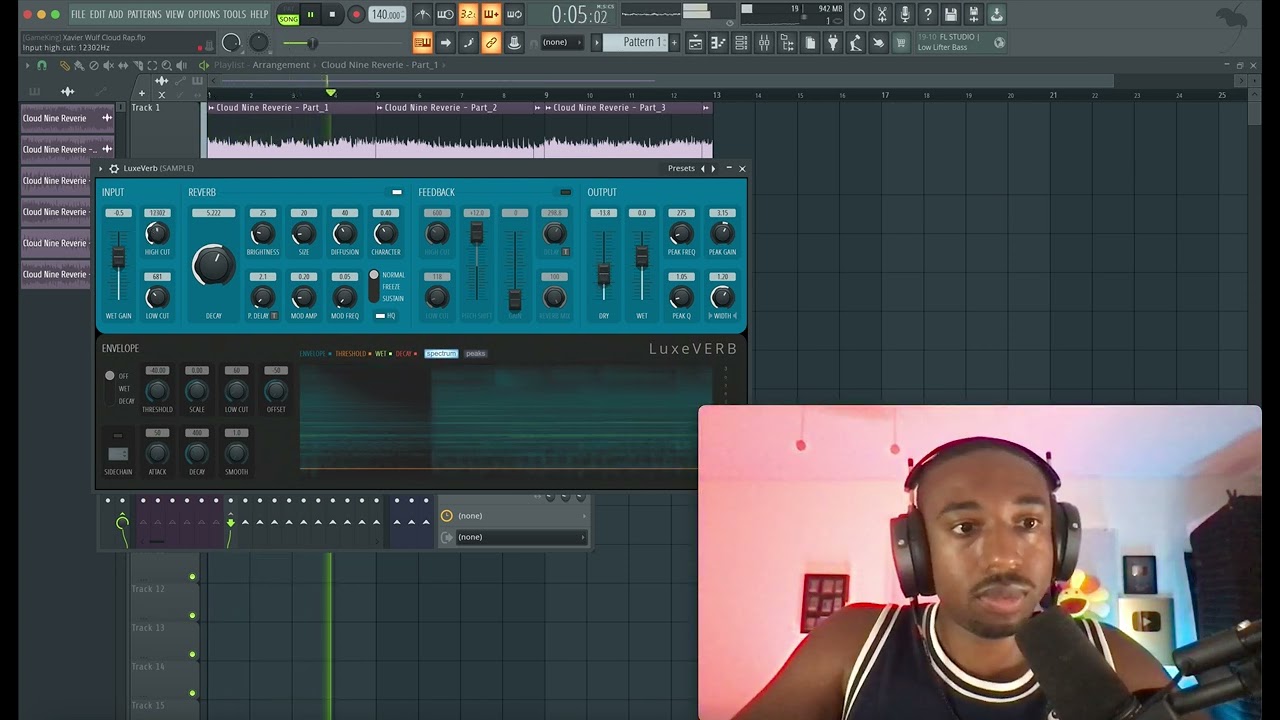This screenshot has width=1280, height=720.
Task: Click the stop playback button
Action: (x=332, y=14)
